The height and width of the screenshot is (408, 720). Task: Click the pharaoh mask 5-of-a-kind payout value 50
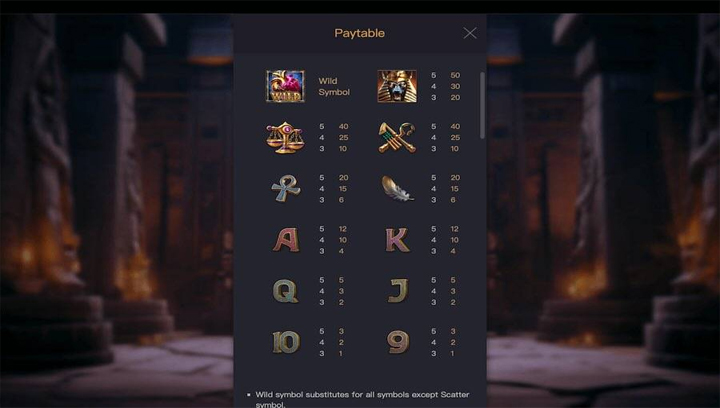(455, 75)
